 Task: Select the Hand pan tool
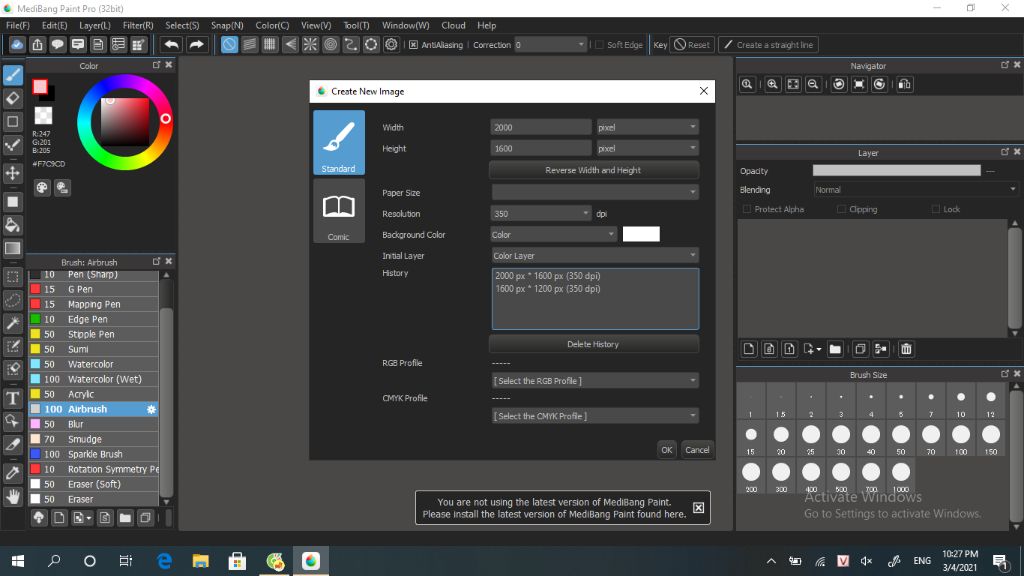point(12,497)
